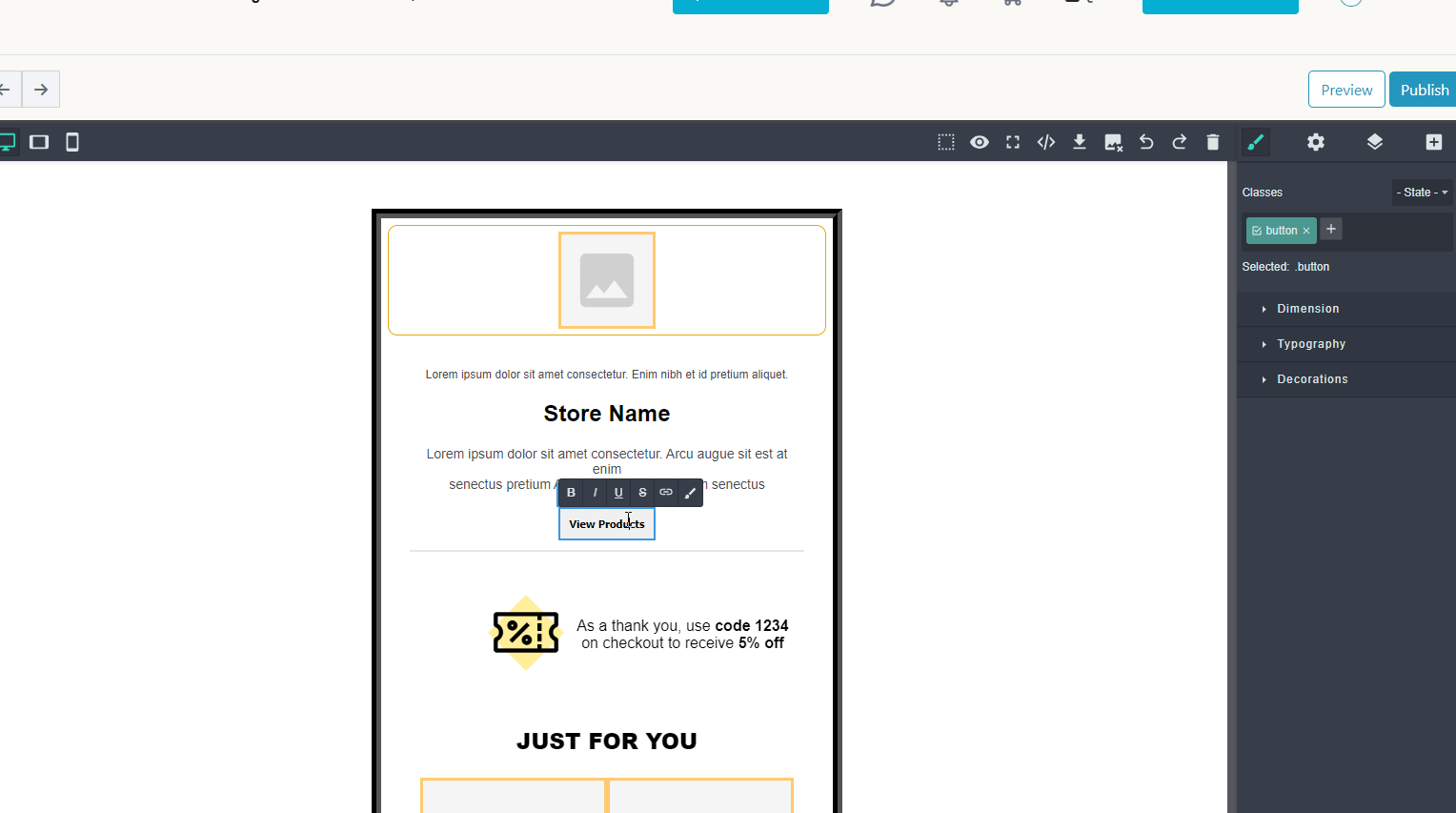Click the forward arrow navigation button

coord(41,90)
